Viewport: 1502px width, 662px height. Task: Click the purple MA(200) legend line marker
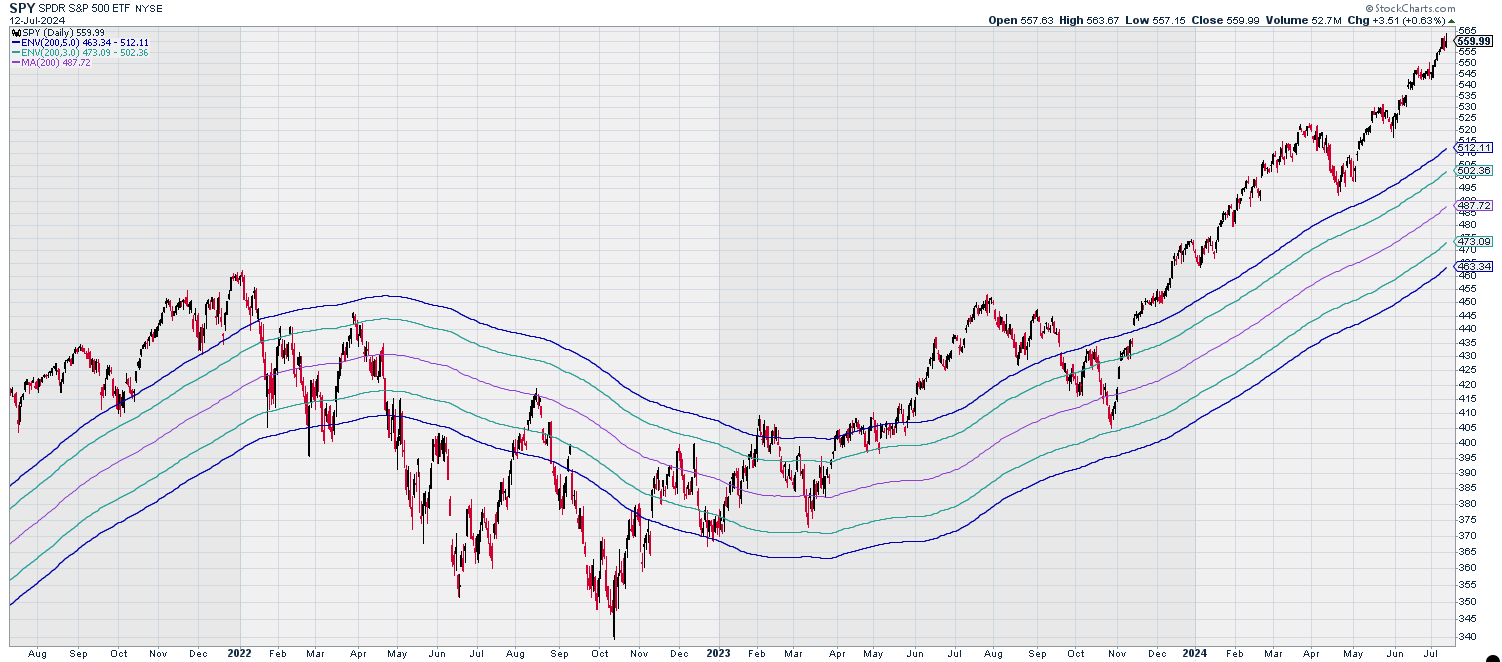pos(14,62)
